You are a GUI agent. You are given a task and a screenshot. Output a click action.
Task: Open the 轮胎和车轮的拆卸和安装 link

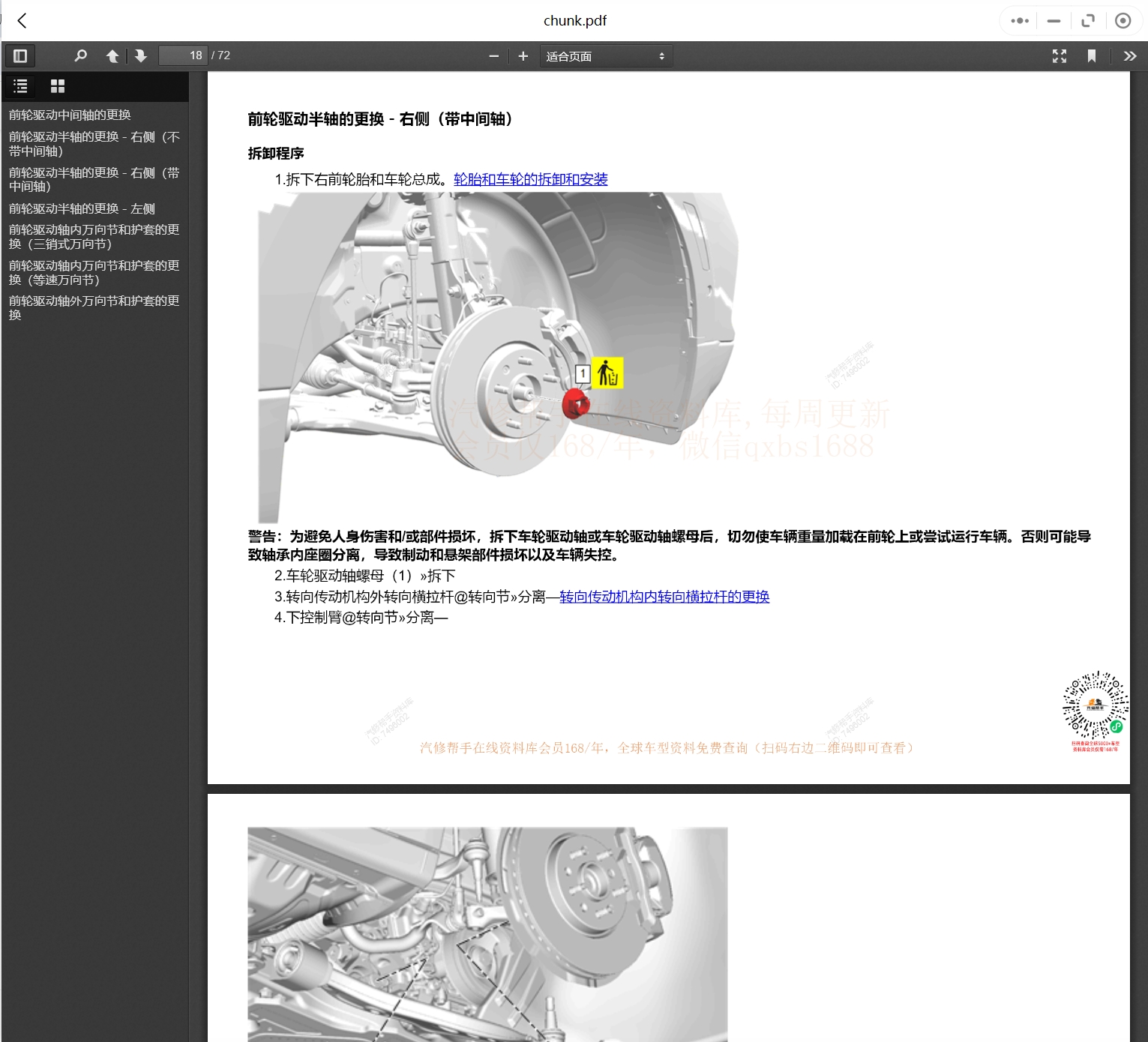point(530,179)
